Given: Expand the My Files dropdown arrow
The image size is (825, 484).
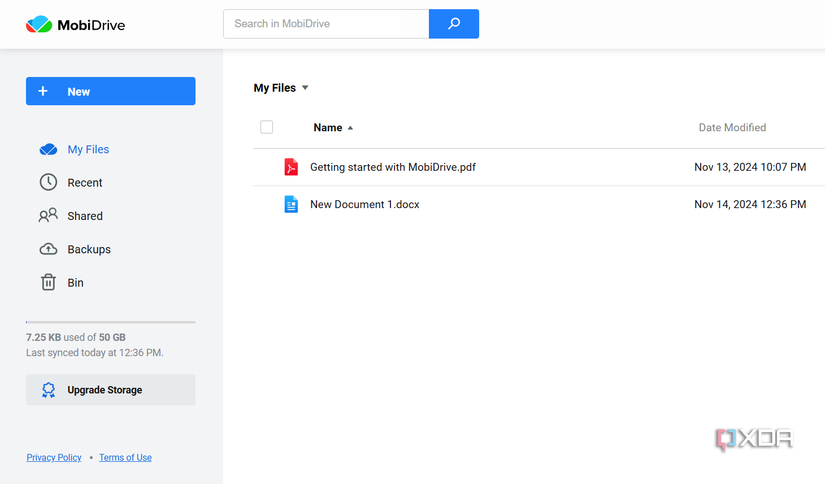Looking at the screenshot, I should click(x=305, y=88).
